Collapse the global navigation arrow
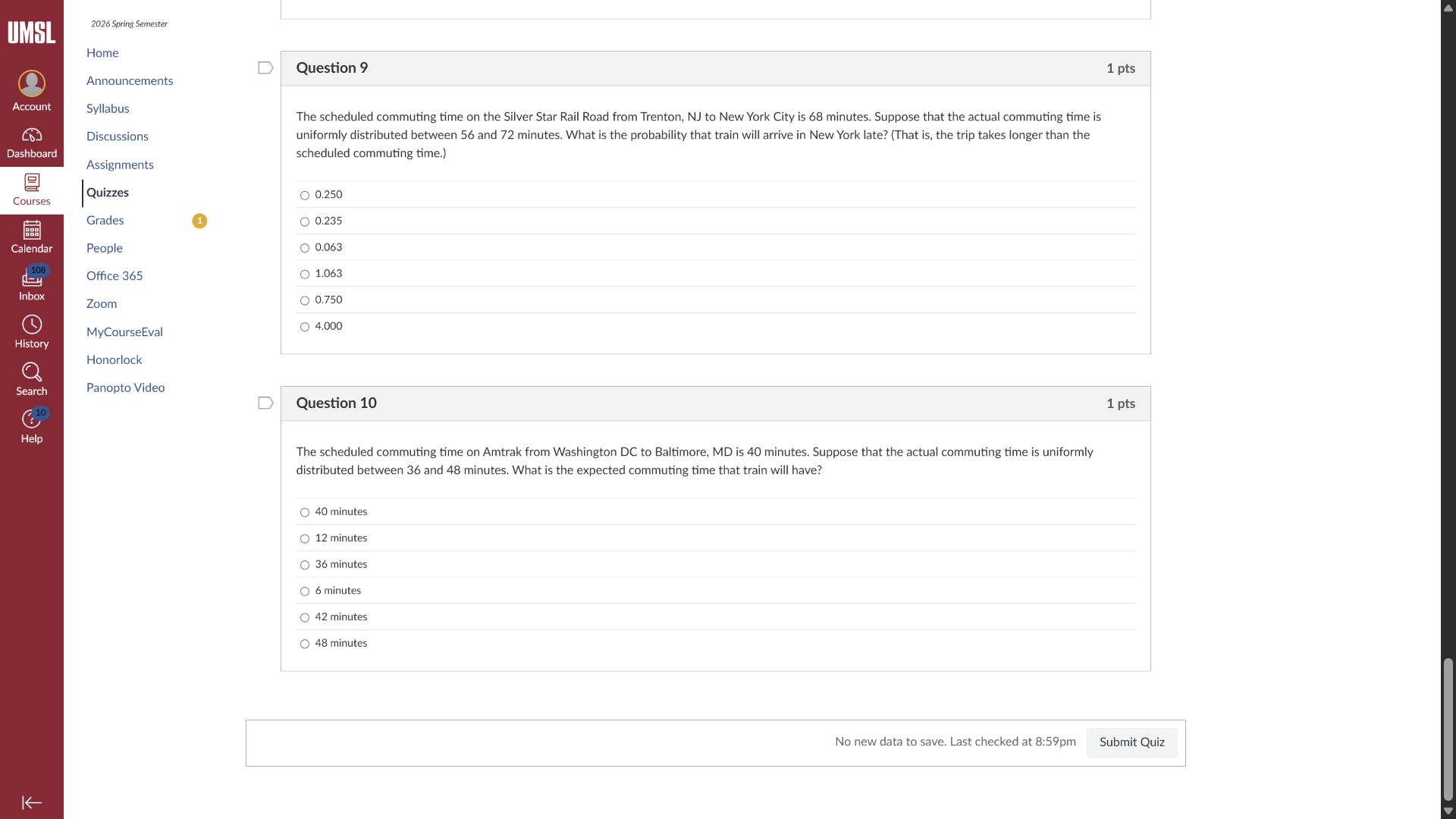This screenshot has width=1456, height=819. click(x=31, y=802)
